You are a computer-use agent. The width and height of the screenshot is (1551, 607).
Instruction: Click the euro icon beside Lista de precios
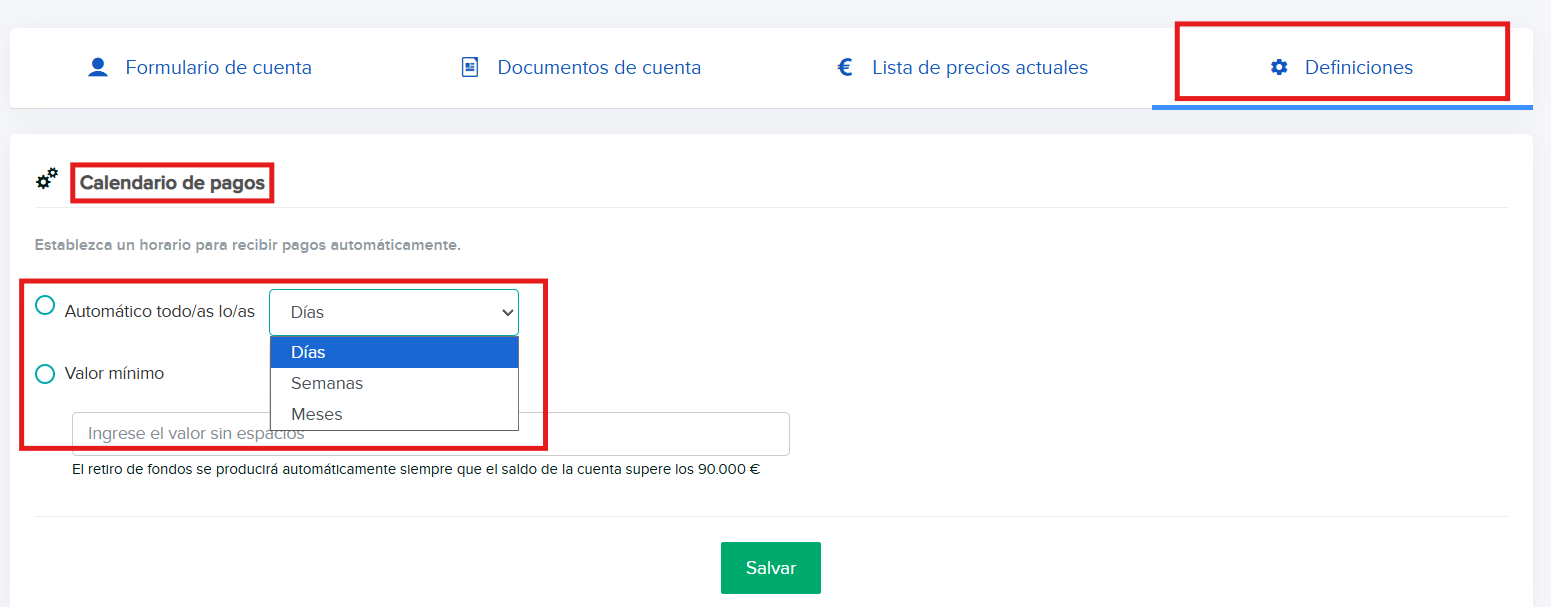point(844,68)
